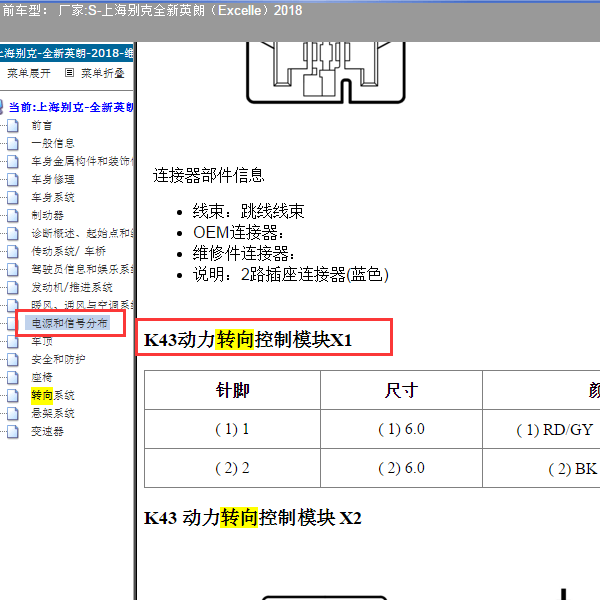The height and width of the screenshot is (600, 600).
Task: Click page icon next to 发动机/推进系统
Action: (13, 287)
